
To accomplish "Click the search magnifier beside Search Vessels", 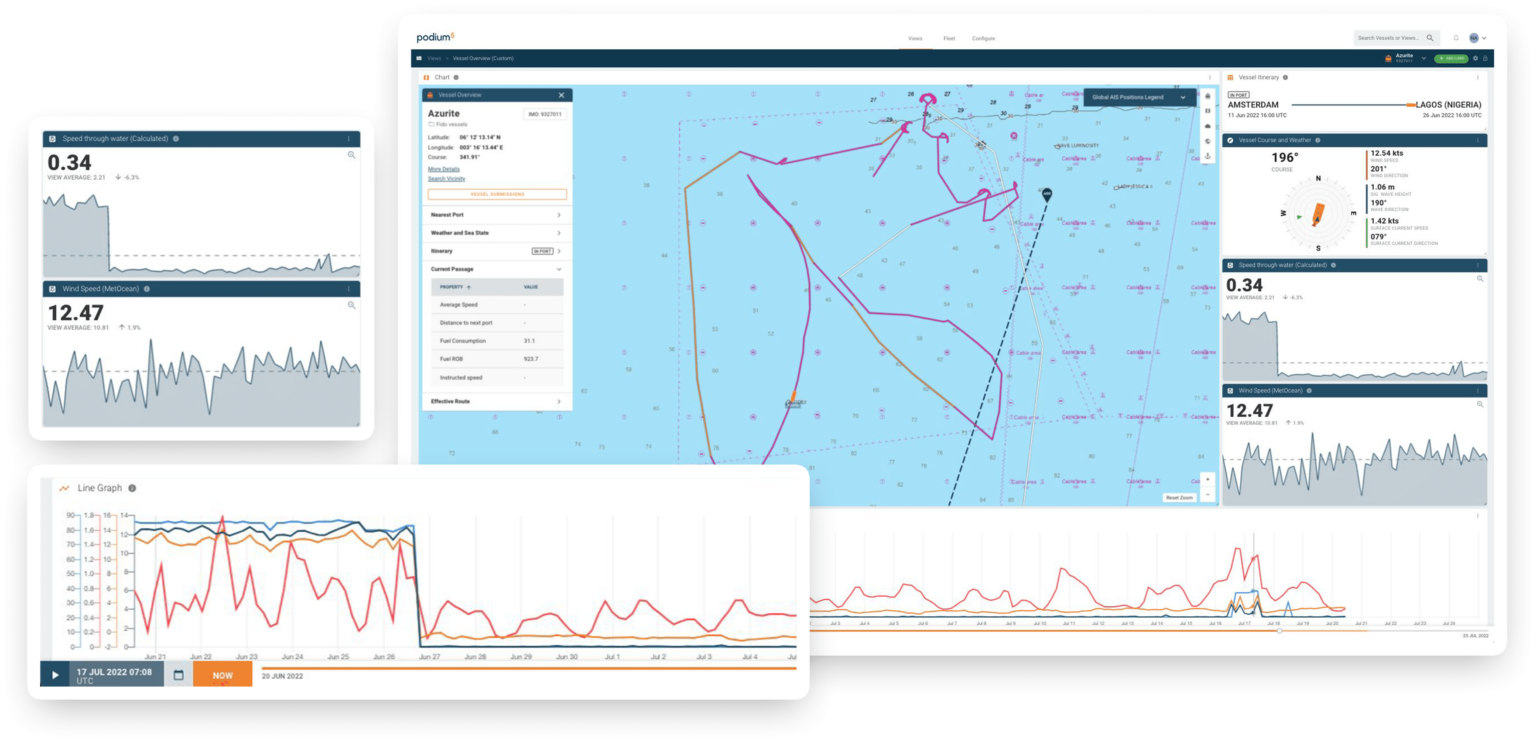I will (1430, 37).
